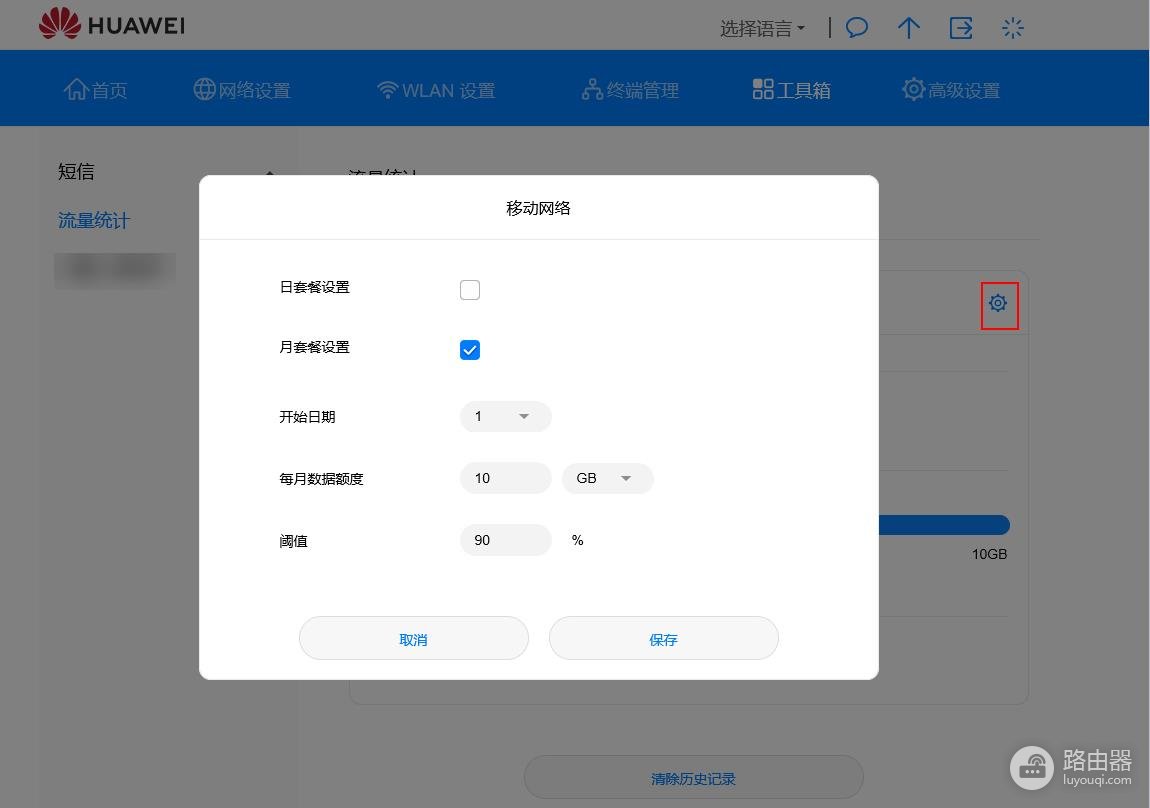Enable the 日套餐设置 checkbox

(x=470, y=290)
